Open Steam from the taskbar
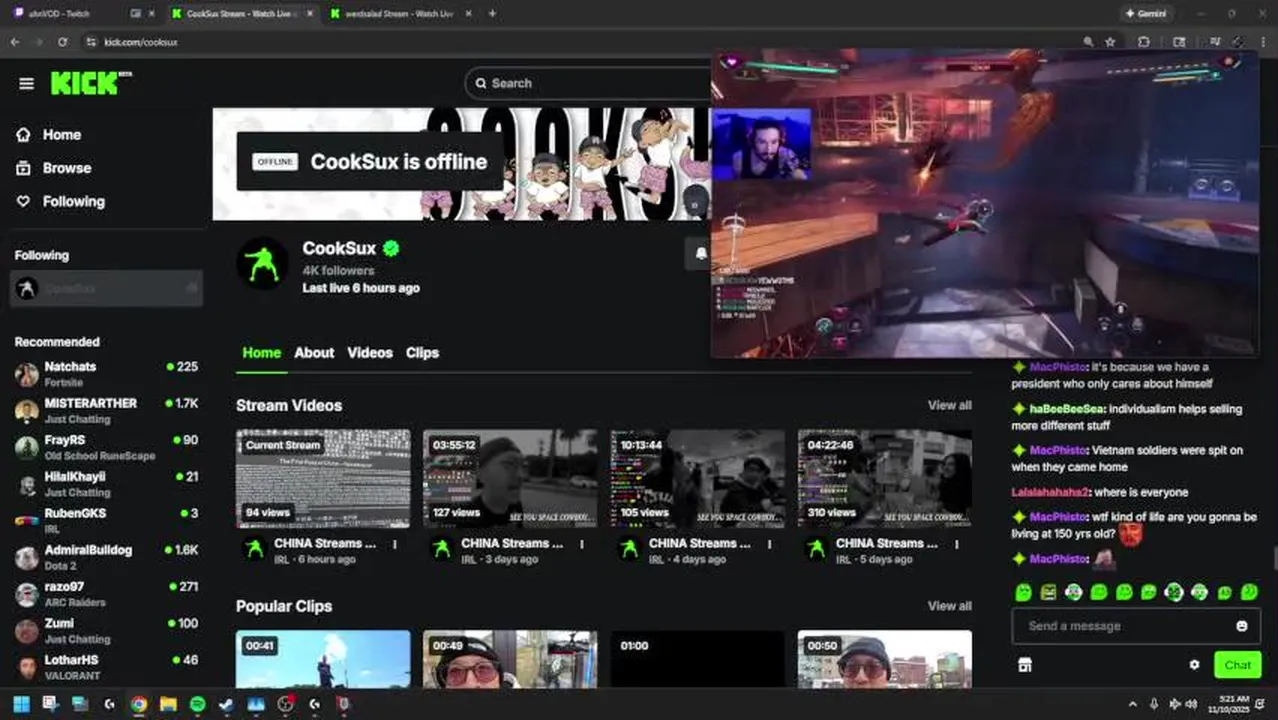The height and width of the screenshot is (720, 1278). click(226, 704)
